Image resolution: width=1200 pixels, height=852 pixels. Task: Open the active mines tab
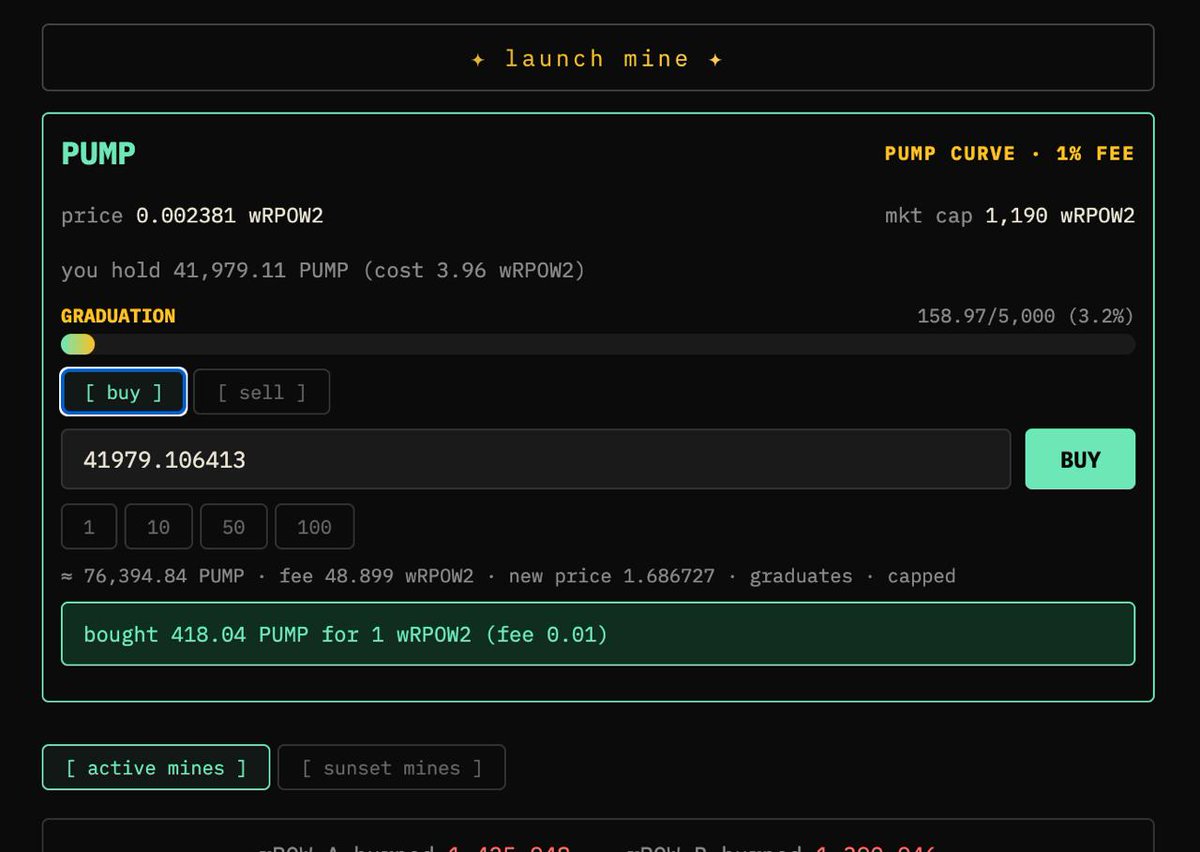tap(156, 768)
